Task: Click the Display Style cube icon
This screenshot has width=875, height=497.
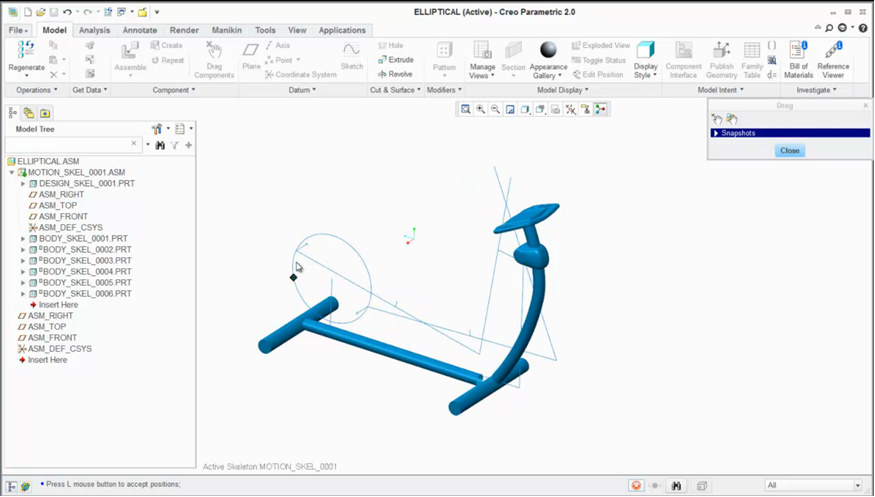Action: pos(646,50)
